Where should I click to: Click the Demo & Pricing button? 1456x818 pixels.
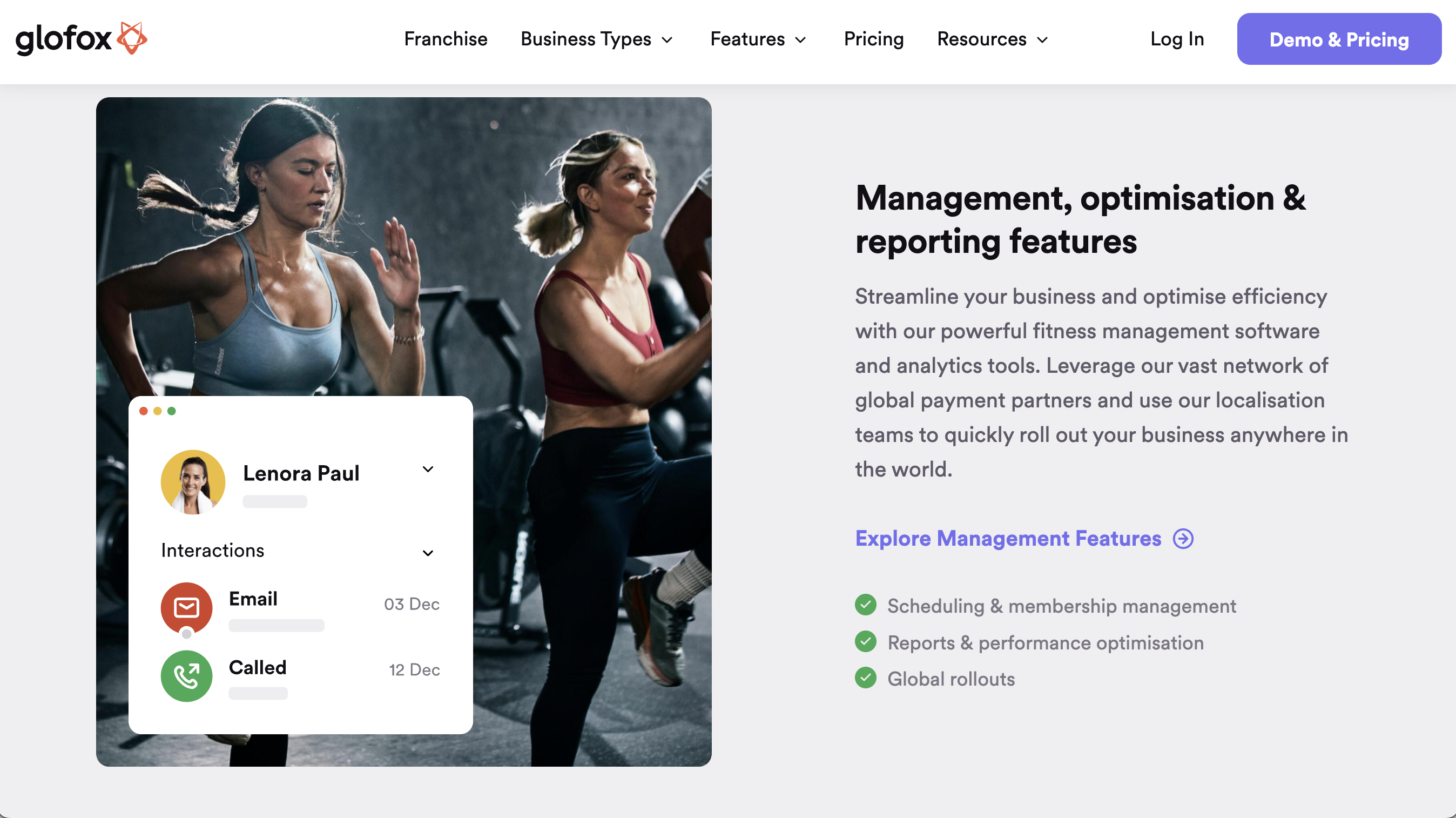click(x=1339, y=39)
